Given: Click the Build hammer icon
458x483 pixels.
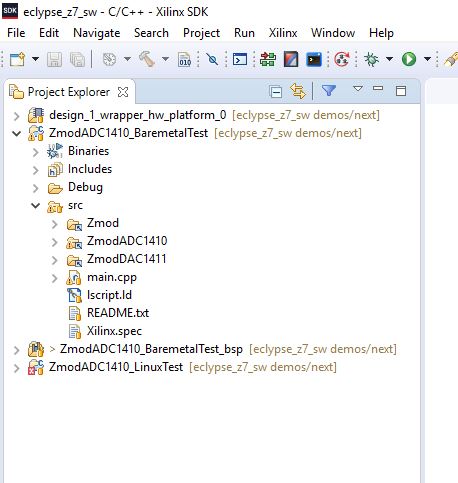Looking at the screenshot, I should 147,59.
